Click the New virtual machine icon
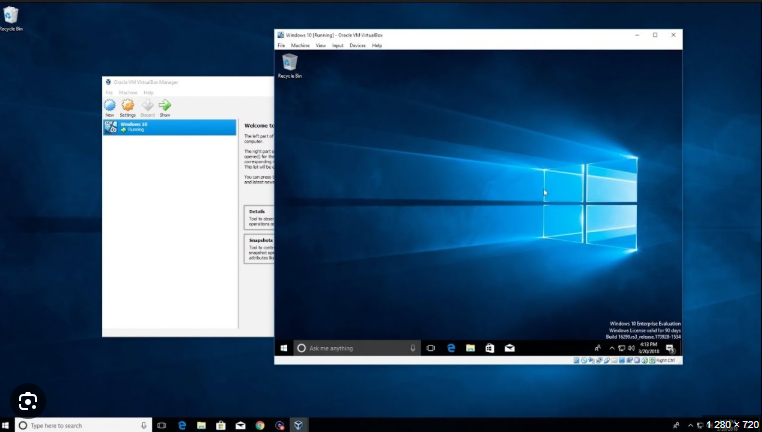762x432 pixels. [109, 105]
